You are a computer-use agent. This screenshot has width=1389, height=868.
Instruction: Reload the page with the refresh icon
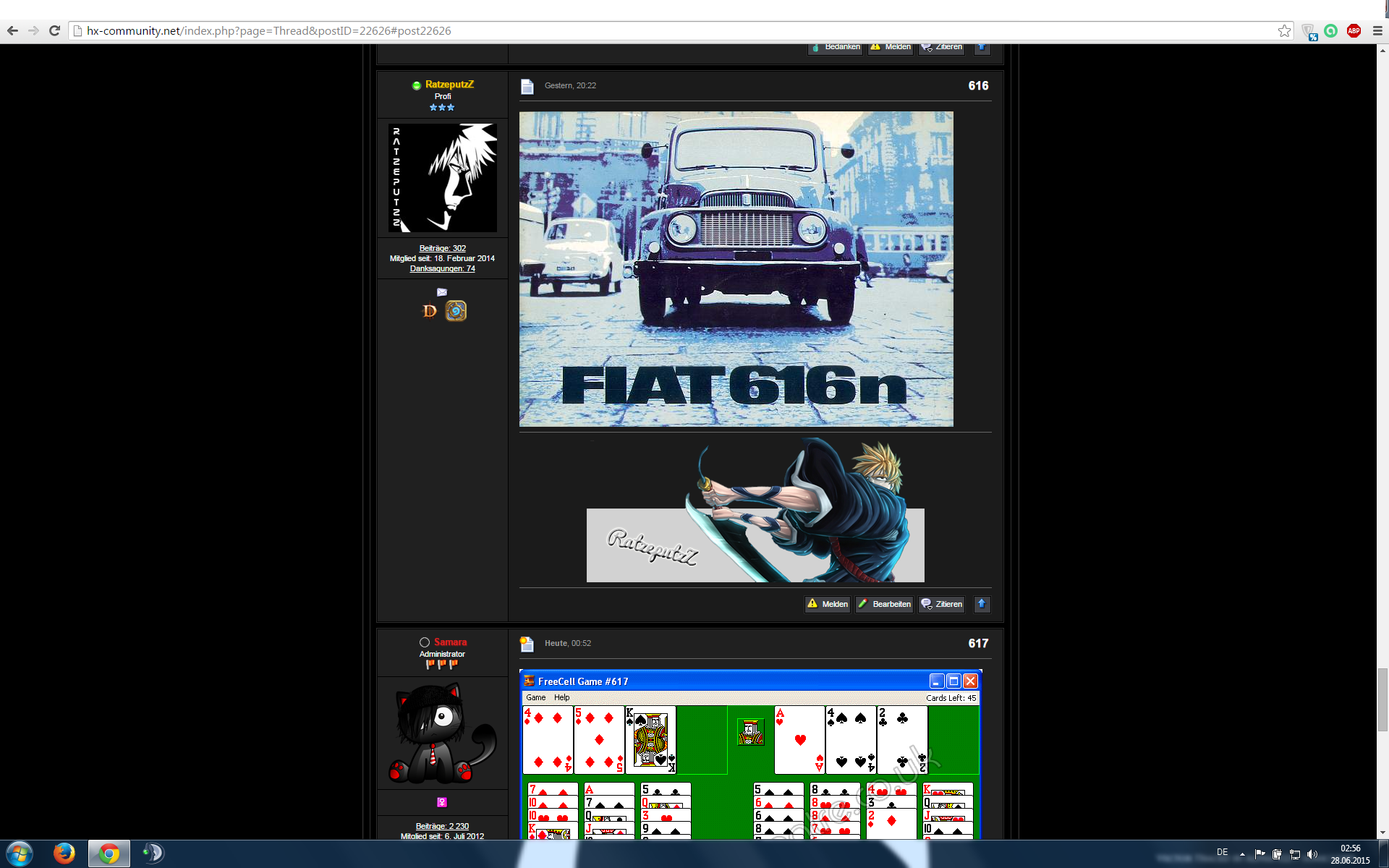[x=54, y=30]
